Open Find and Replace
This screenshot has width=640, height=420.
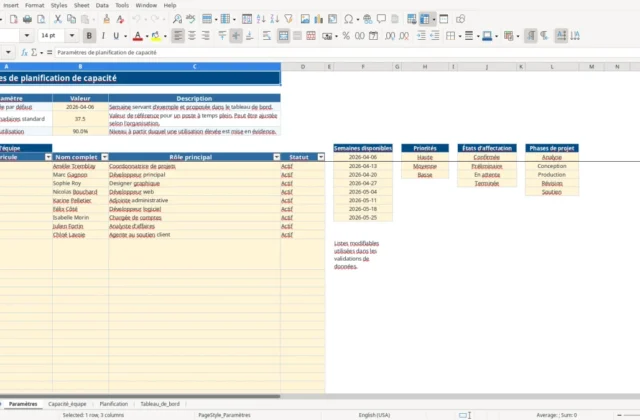(x=177, y=19)
